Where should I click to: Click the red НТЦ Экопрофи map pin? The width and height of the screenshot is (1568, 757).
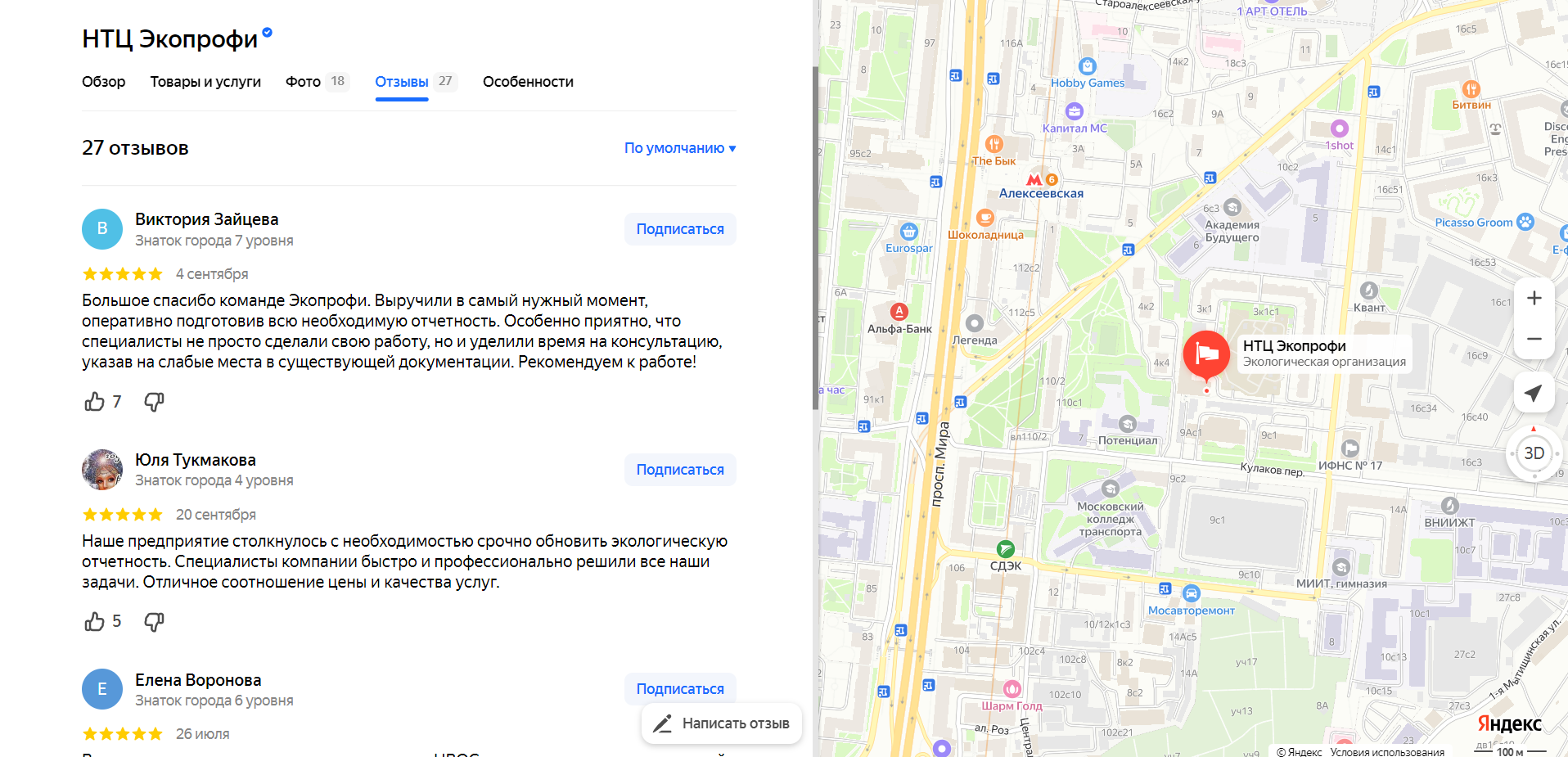tap(1206, 355)
